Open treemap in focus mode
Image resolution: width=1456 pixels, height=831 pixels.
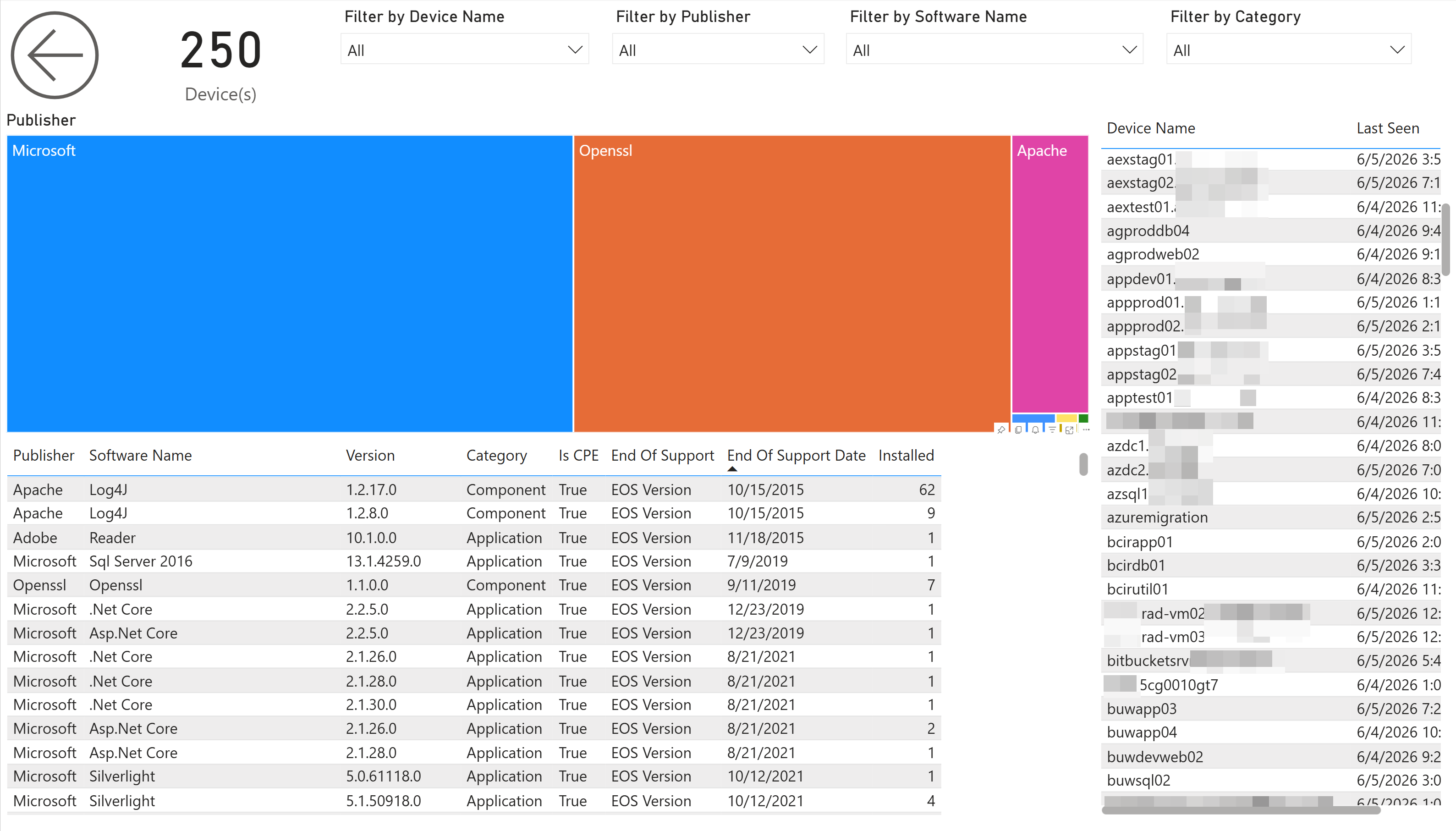[x=1069, y=430]
